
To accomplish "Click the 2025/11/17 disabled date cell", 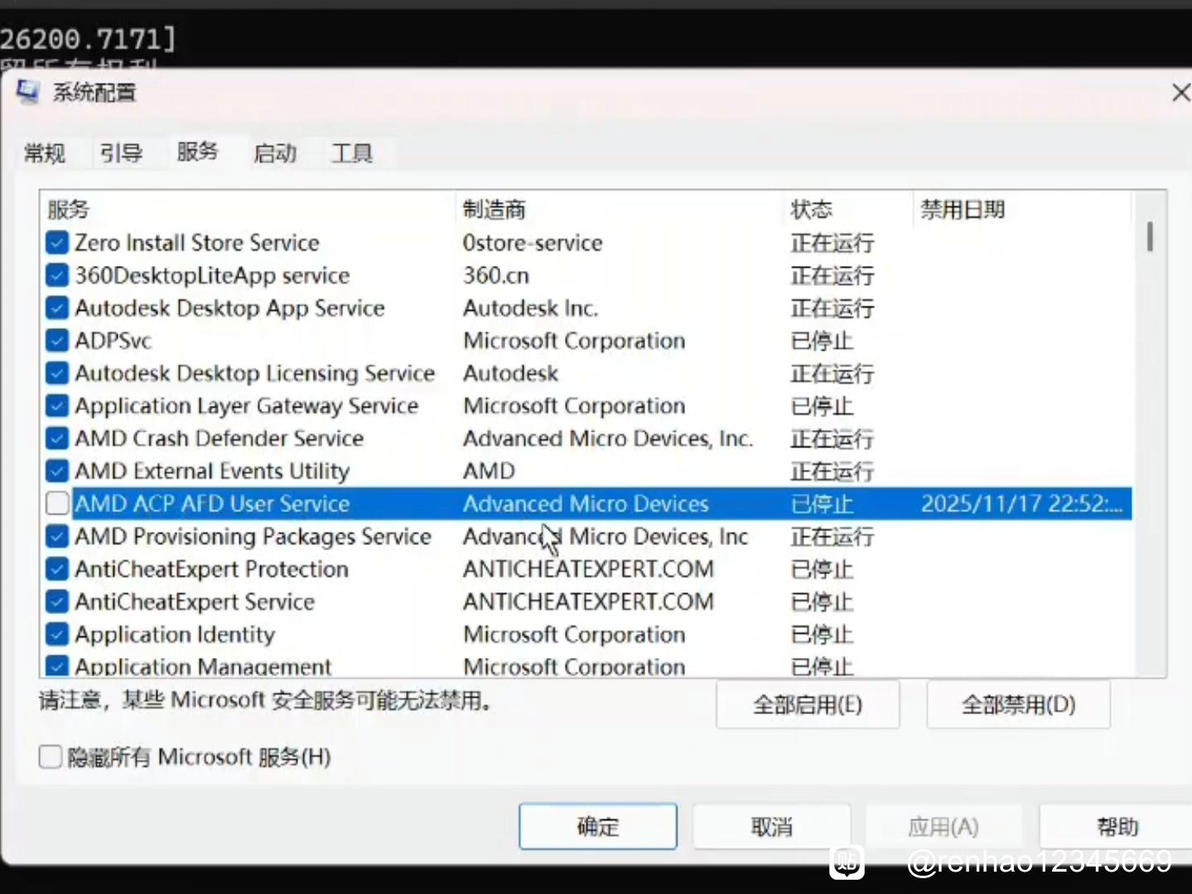I will pyautogui.click(x=1022, y=503).
